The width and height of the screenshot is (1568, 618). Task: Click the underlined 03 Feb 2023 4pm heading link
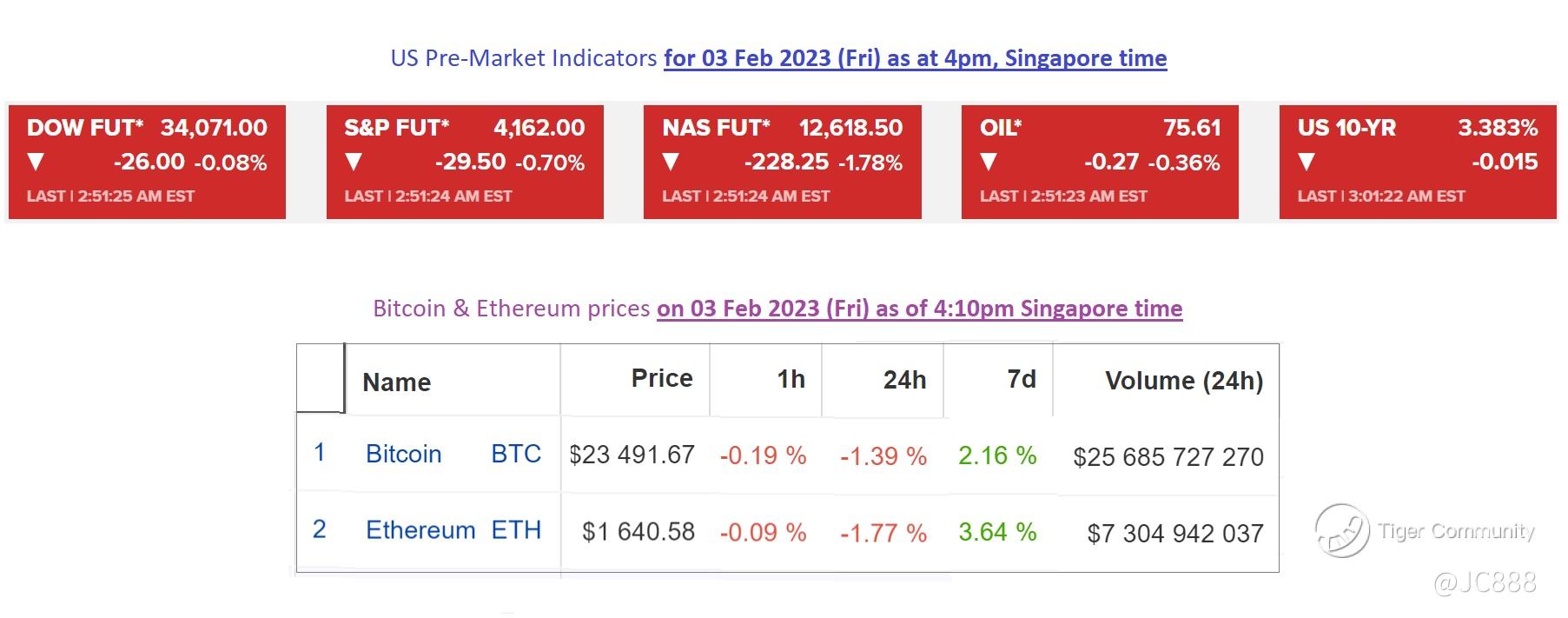pyautogui.click(x=915, y=58)
